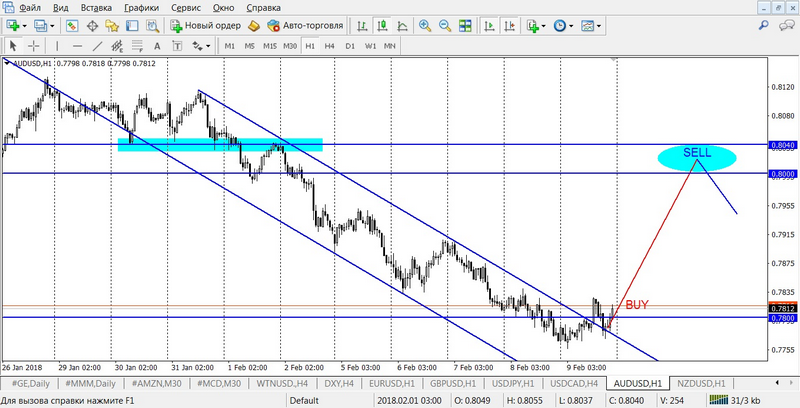The height and width of the screenshot is (408, 800).
Task: Select the Trendline drawing tool
Action: coord(96,46)
